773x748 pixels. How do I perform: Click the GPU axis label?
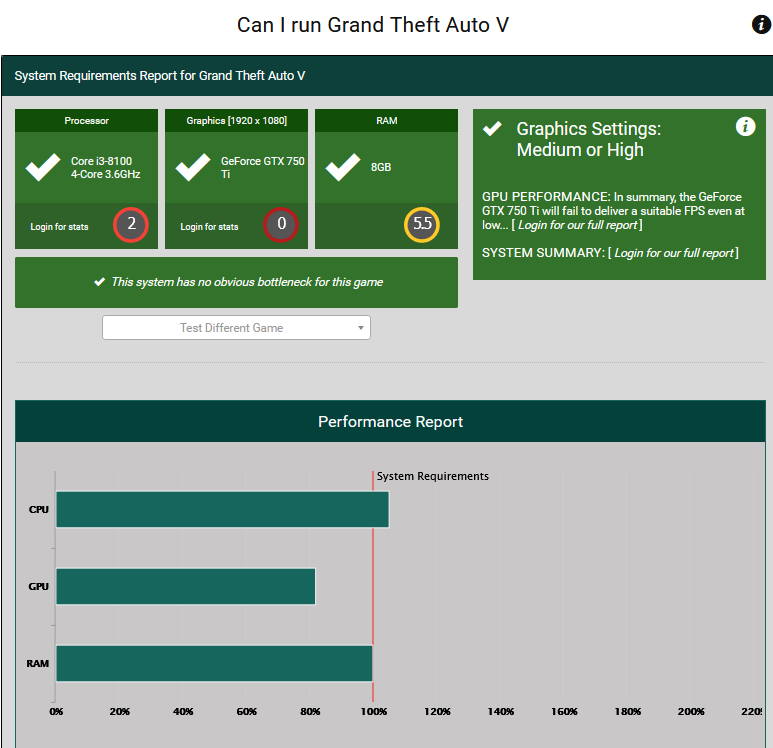(38, 586)
